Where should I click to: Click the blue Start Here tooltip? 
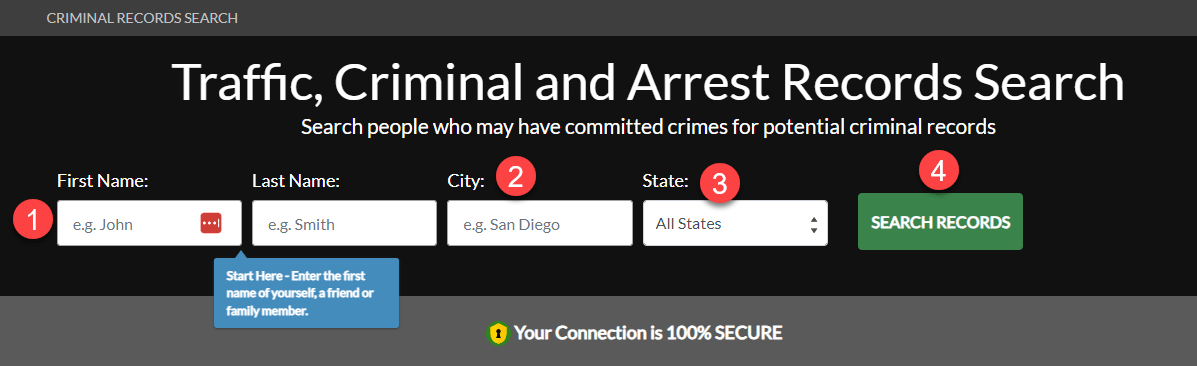(x=306, y=293)
